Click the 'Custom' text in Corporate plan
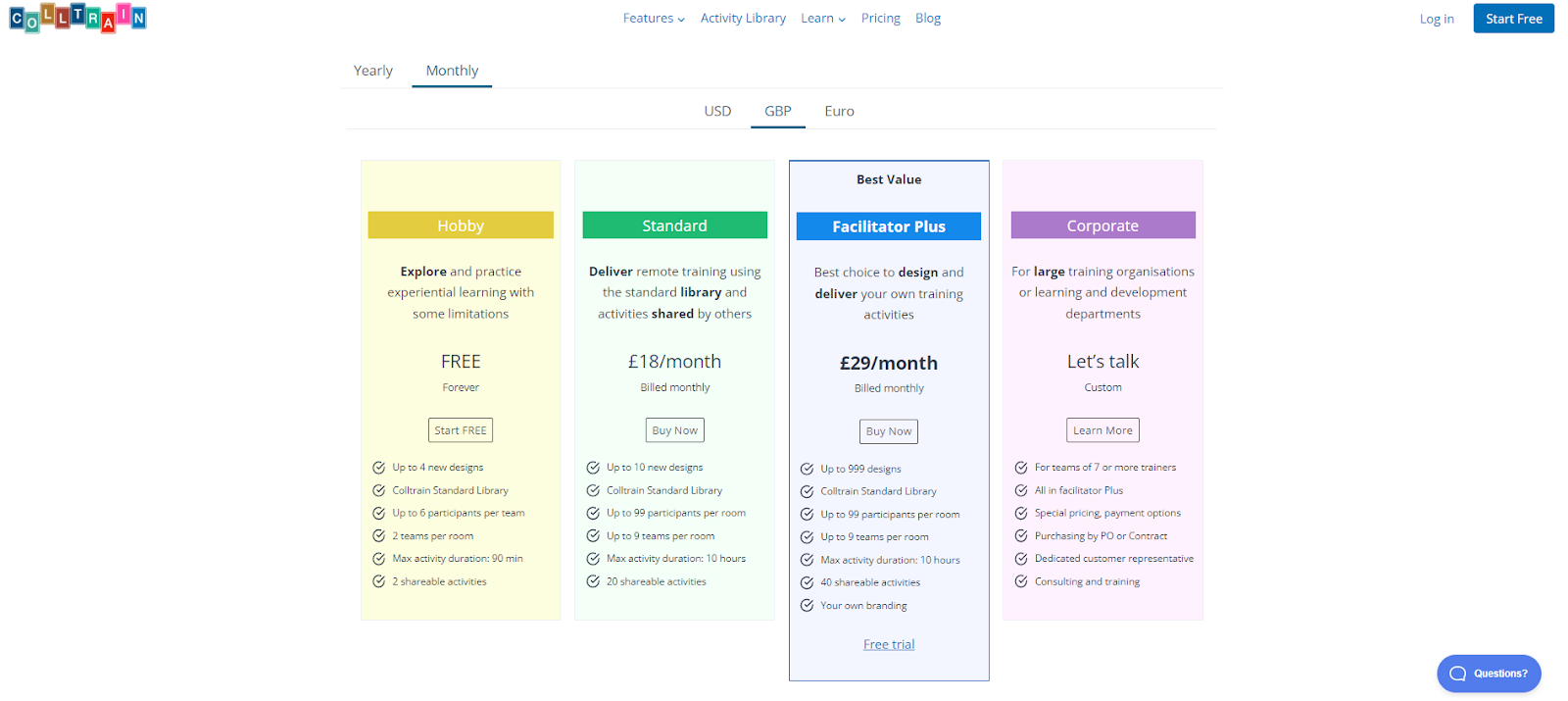Screen dimensions: 1568x701 [1102, 387]
